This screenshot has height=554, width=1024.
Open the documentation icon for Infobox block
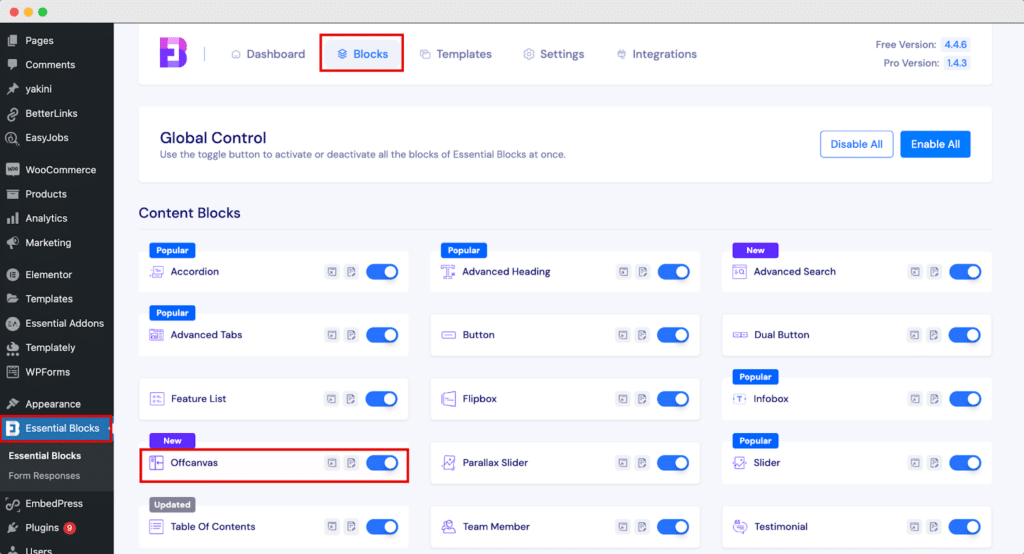pos(935,399)
